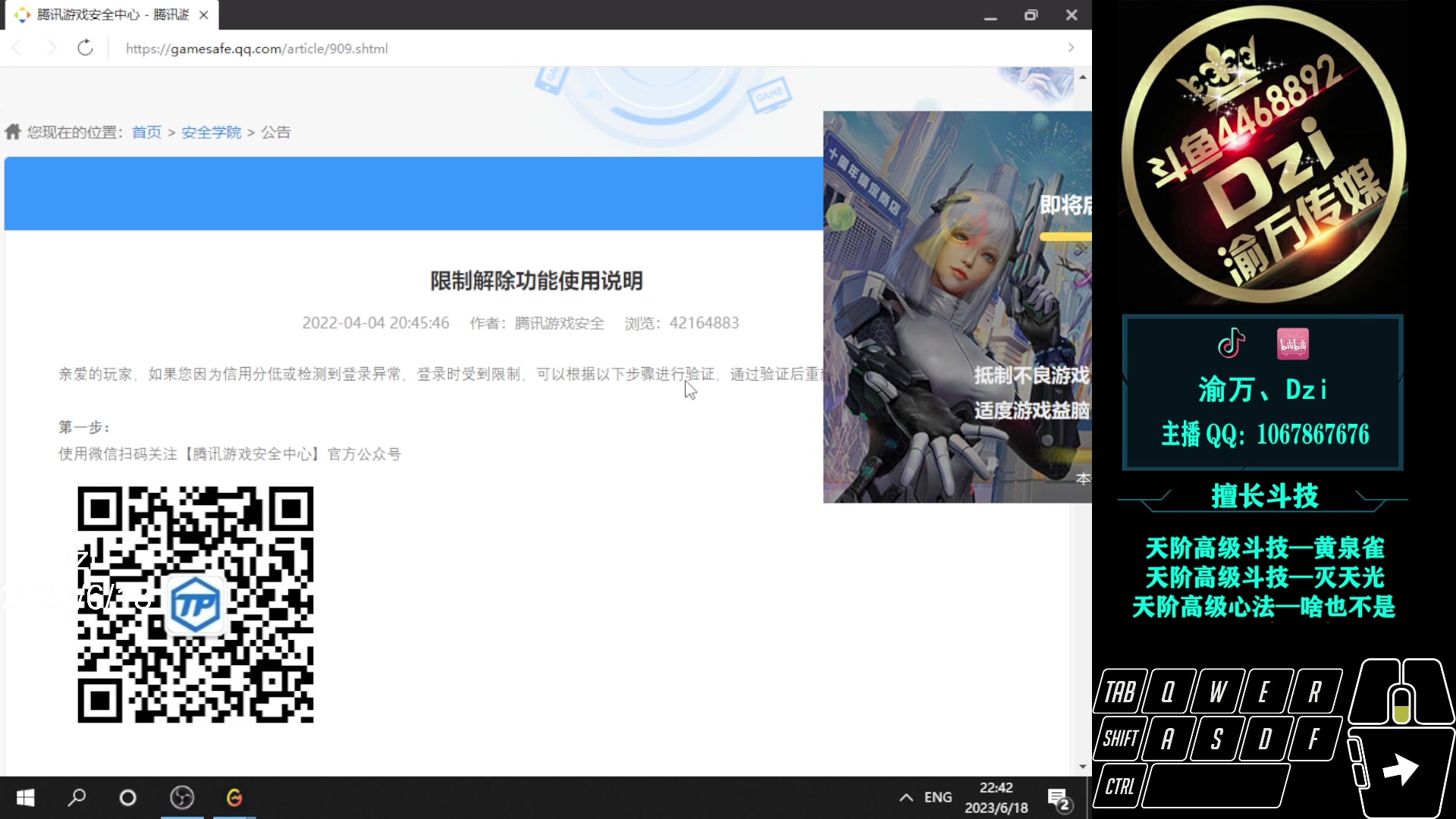Click the CTRL key in the keyboard overlay
The width and height of the screenshot is (1456, 819).
(1119, 786)
